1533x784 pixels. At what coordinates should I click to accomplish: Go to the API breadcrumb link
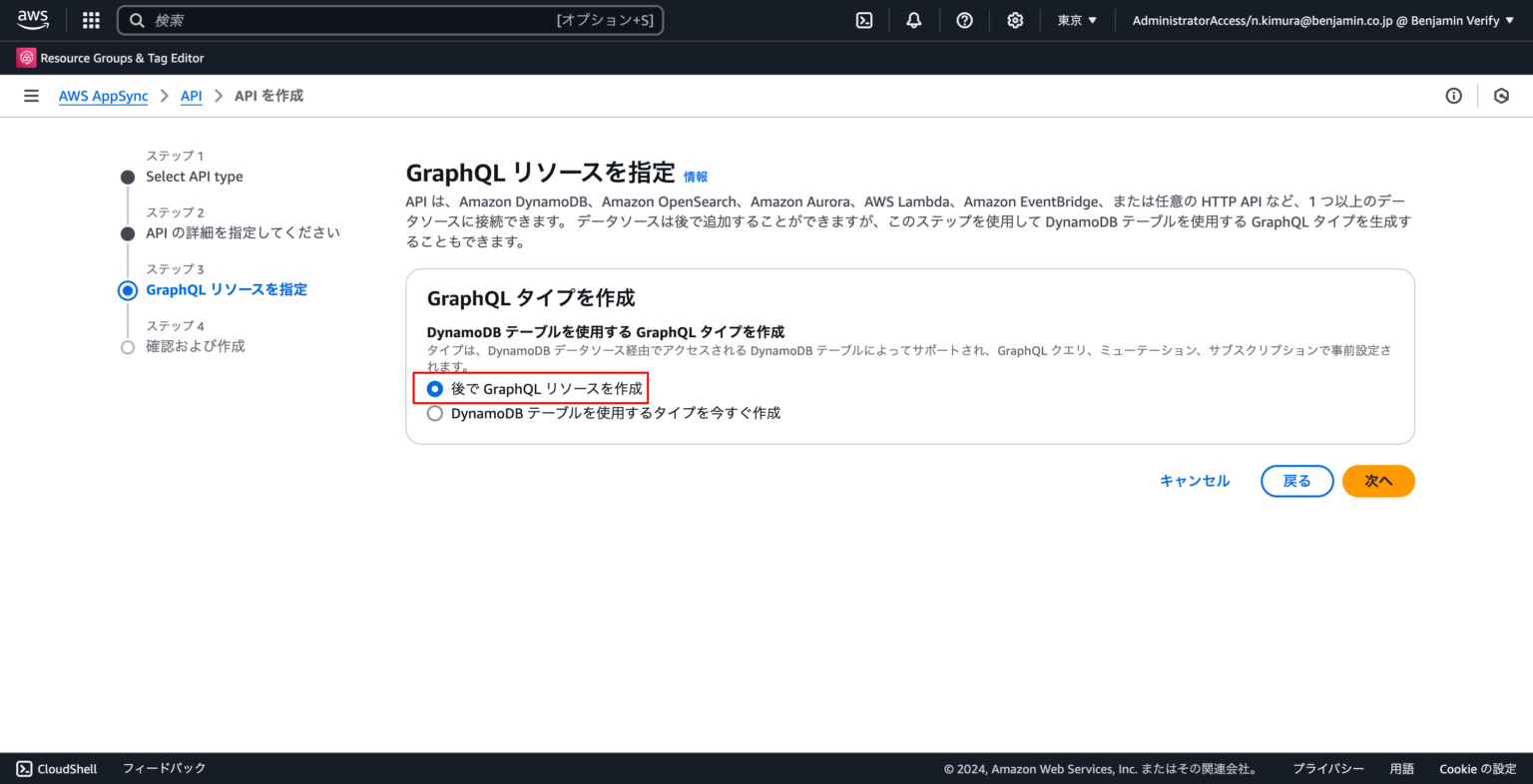coord(191,96)
